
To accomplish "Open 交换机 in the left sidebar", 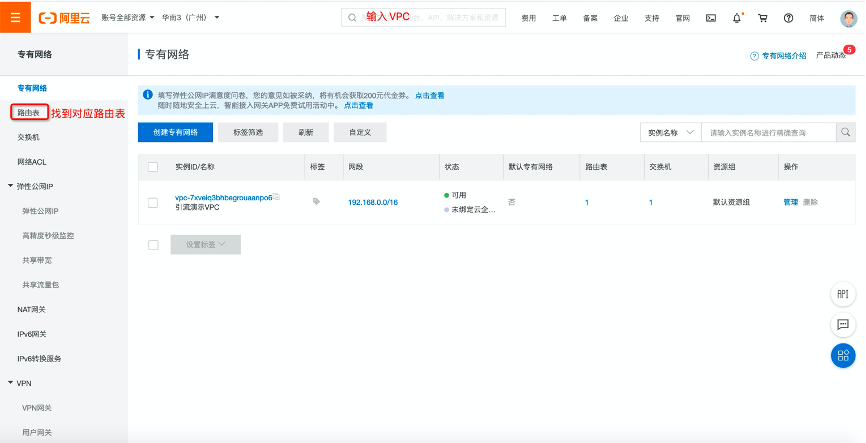I will 29,137.
